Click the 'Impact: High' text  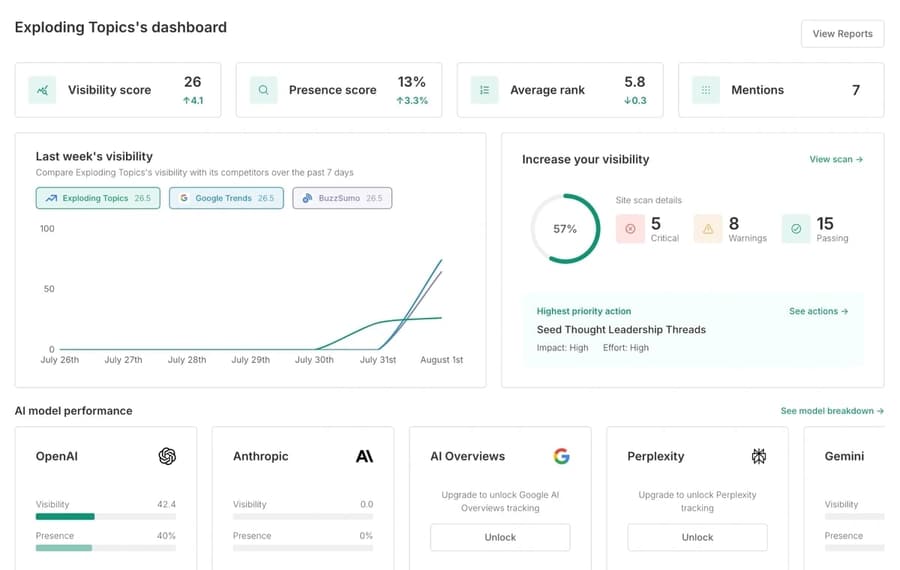[x=562, y=348]
